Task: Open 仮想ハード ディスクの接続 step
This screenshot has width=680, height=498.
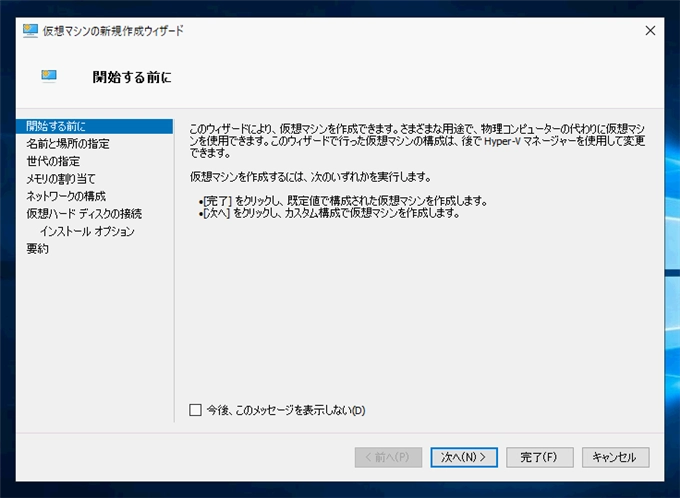Action: tap(84, 213)
